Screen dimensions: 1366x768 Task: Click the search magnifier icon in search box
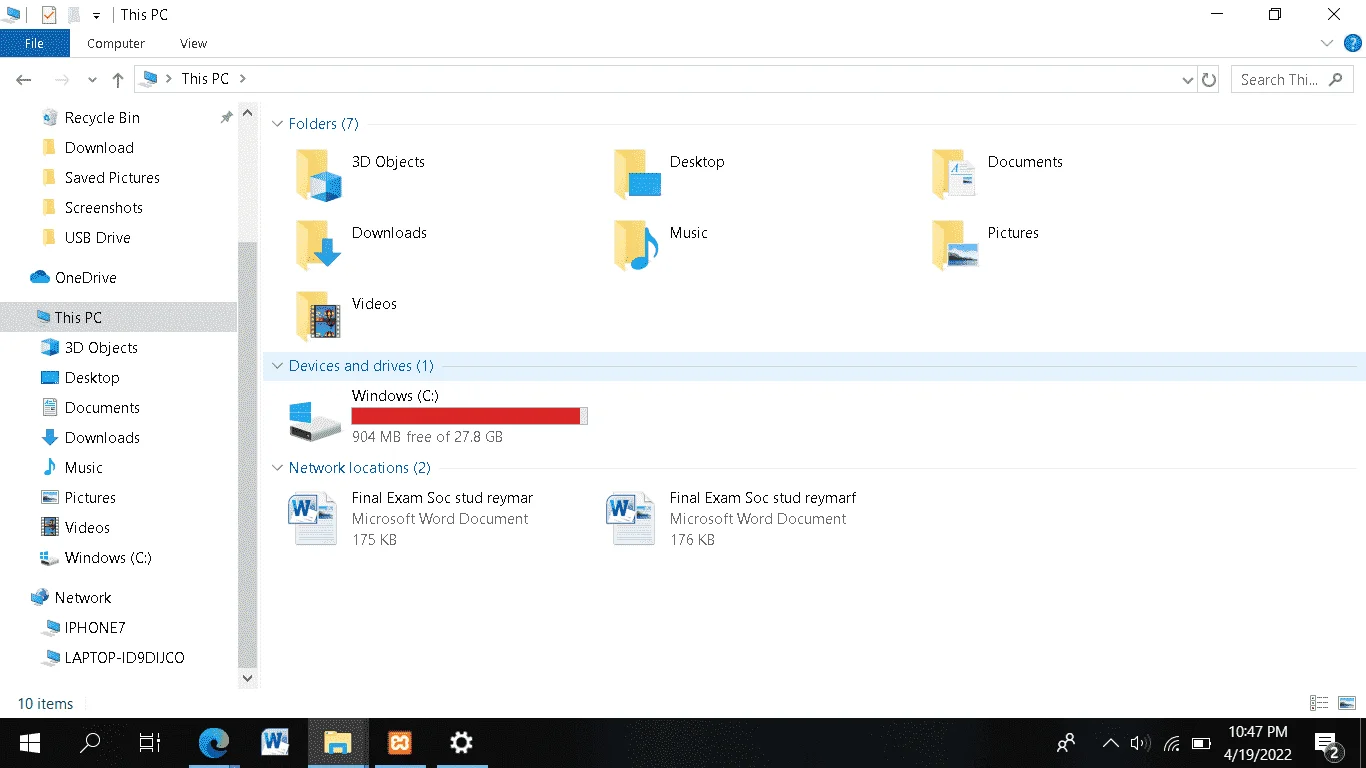[x=1336, y=80]
